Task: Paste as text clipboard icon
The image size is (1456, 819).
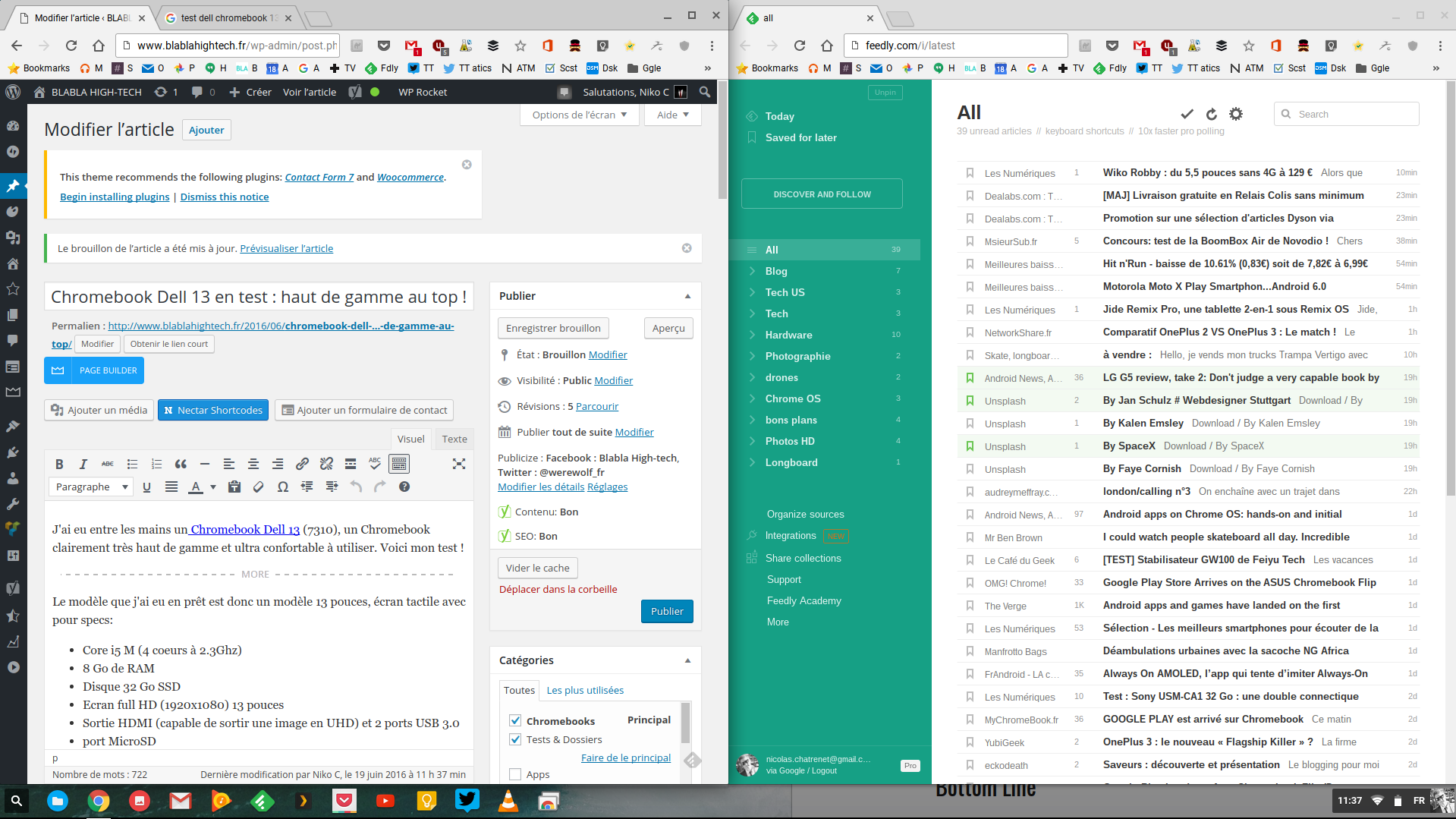Action: [x=234, y=487]
